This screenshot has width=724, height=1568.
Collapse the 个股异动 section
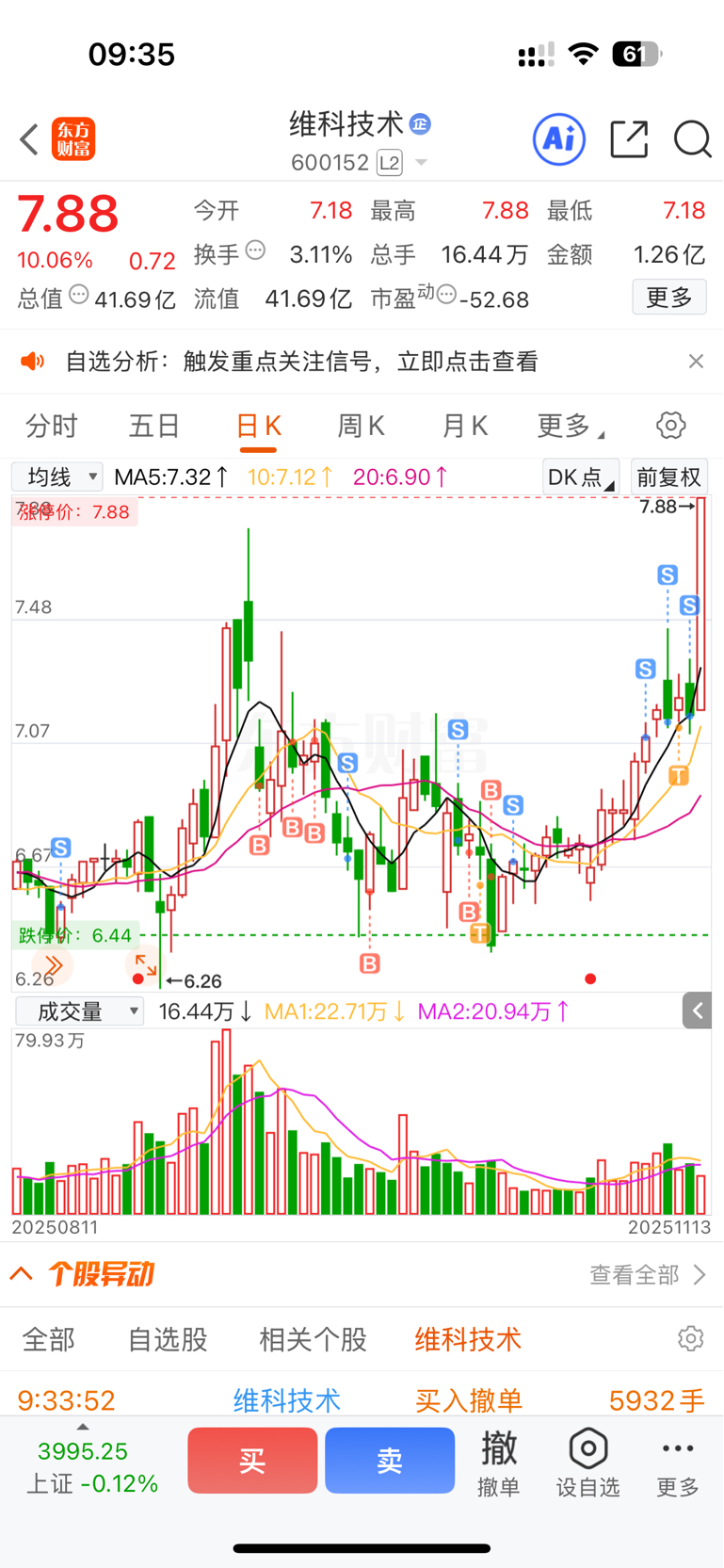pos(23,1274)
